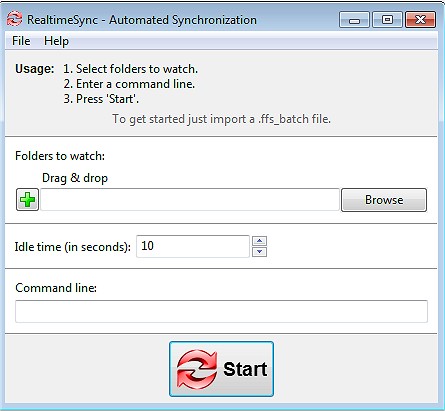Close the RealtimeSync window
This screenshot has width=445, height=411.
point(420,20)
